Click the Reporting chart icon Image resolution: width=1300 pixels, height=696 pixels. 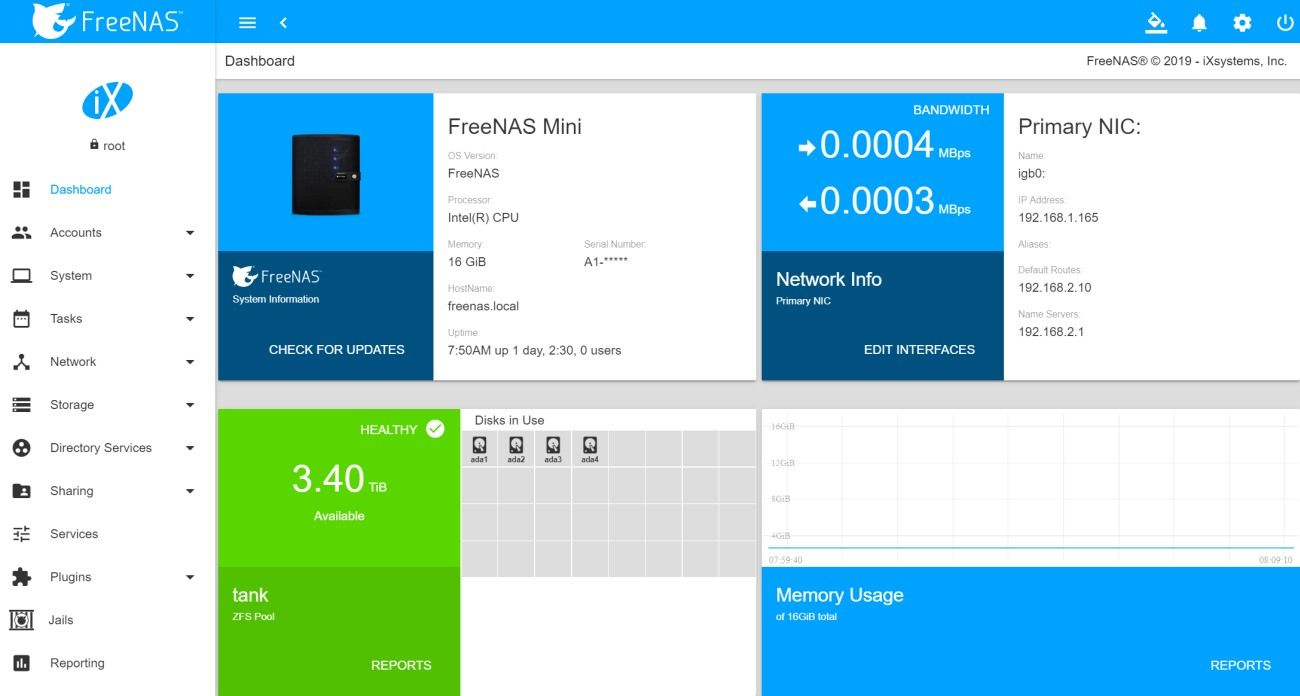coord(21,662)
